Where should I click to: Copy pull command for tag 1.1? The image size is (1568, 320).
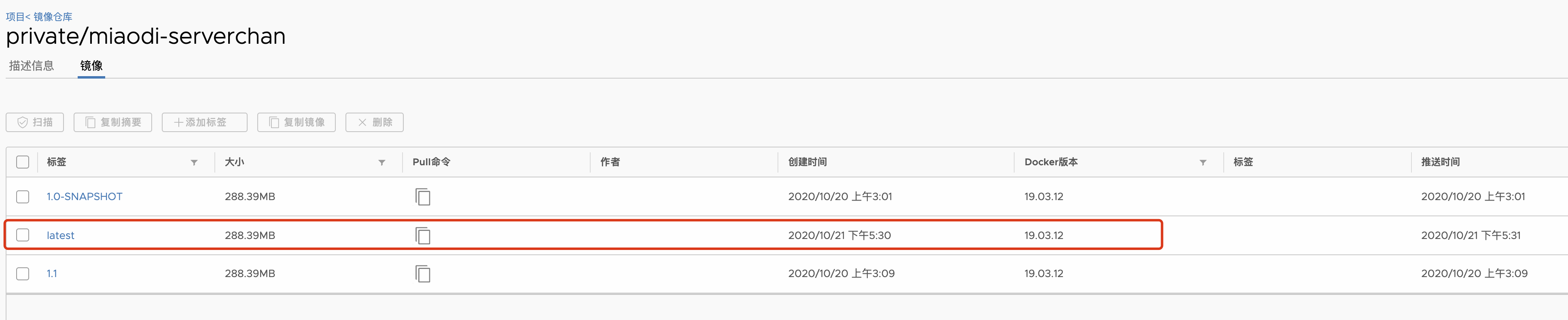pos(422,274)
